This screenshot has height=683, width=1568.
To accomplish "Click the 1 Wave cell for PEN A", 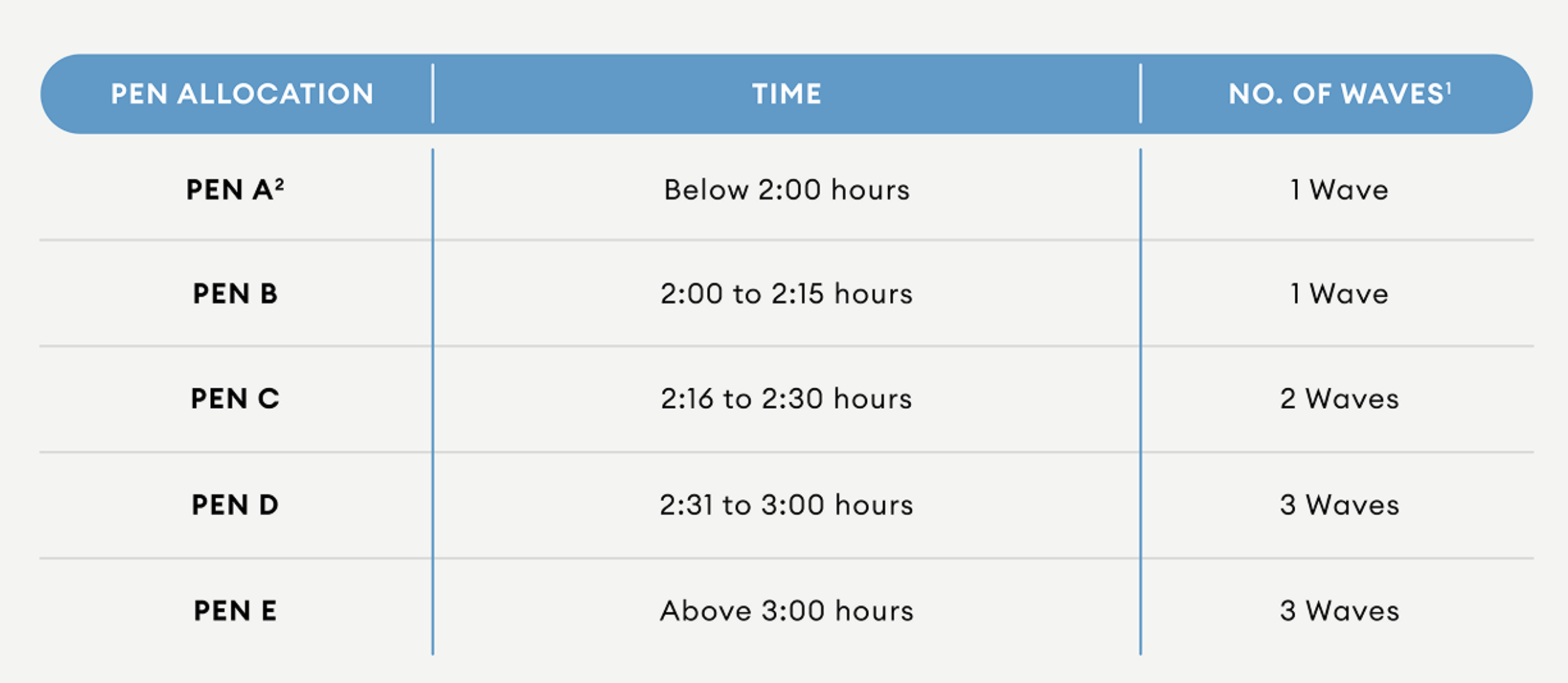I will [x=1339, y=191].
